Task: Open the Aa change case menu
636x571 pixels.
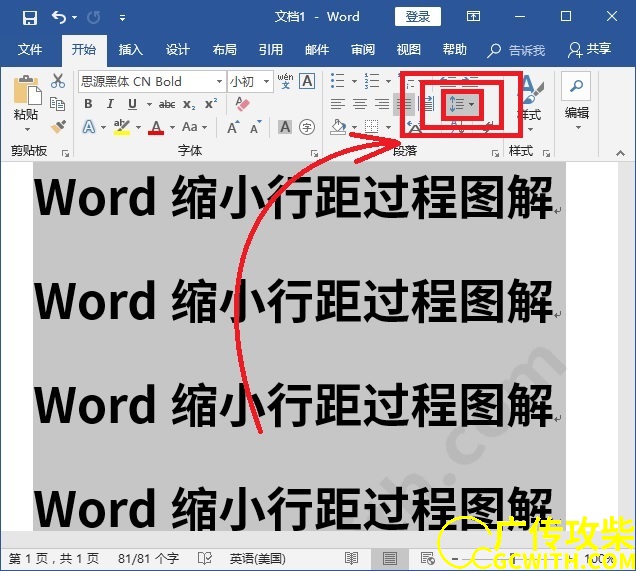Action: pyautogui.click(x=194, y=127)
